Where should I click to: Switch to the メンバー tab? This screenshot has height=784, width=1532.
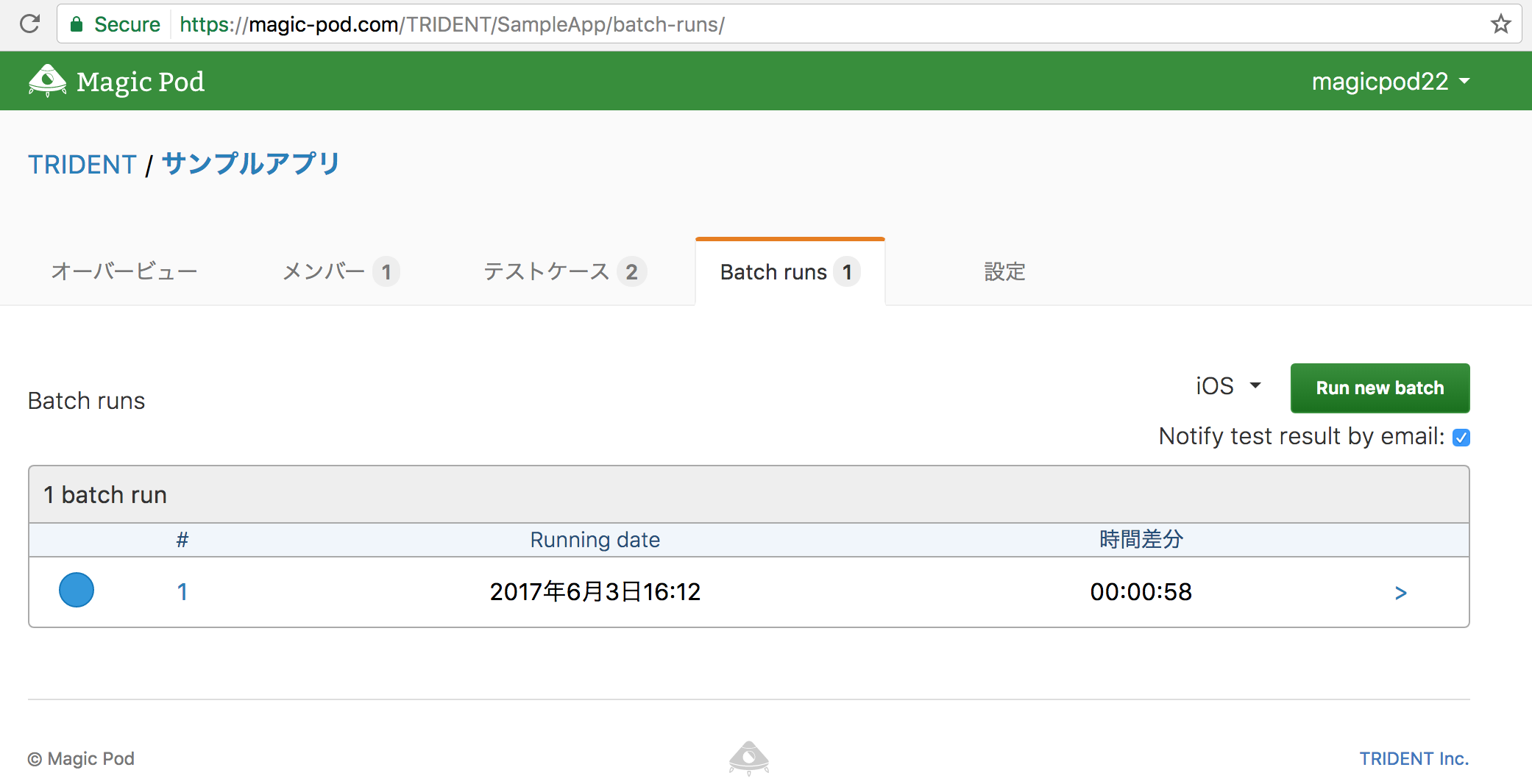tap(341, 271)
